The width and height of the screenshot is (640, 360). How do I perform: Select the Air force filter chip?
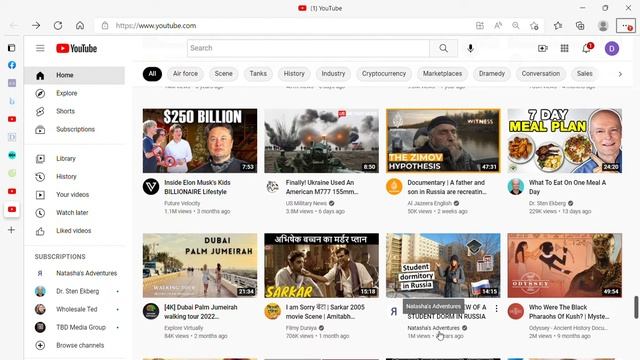click(185, 74)
